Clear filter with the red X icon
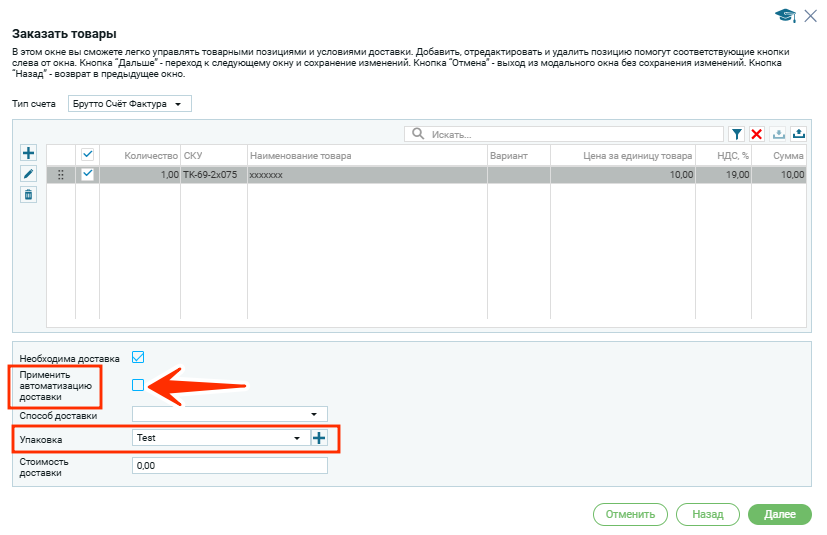The image size is (827, 535). [x=757, y=134]
